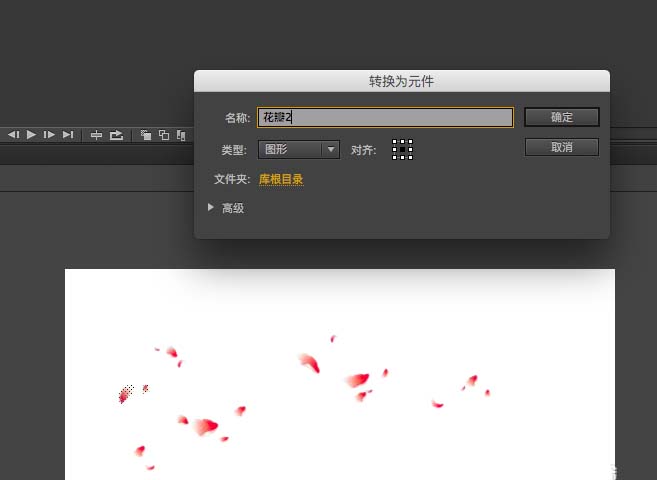The height and width of the screenshot is (480, 657).
Task: Dismiss dialog with the 取消 button
Action: [x=562, y=147]
